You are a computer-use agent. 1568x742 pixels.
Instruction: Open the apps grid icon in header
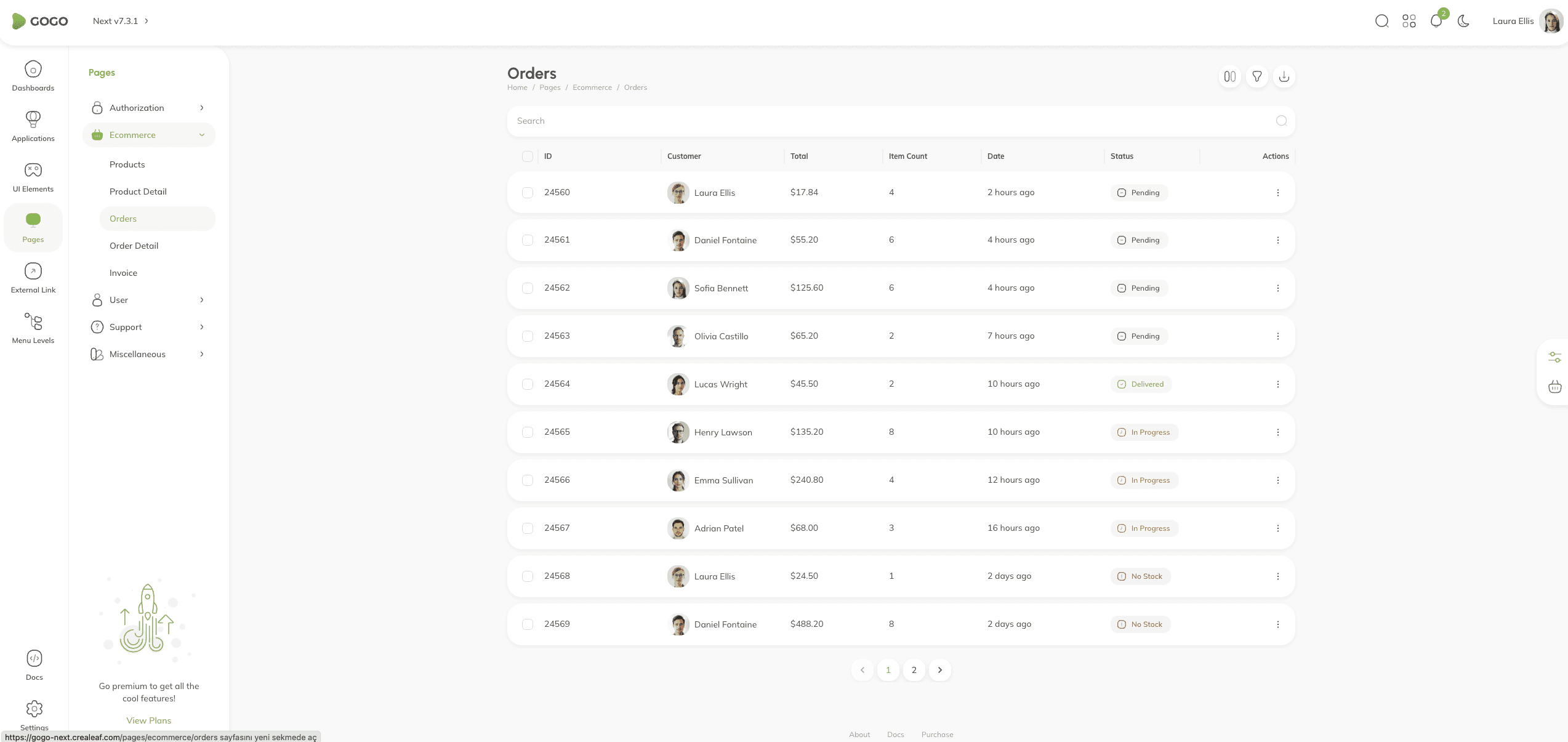[1409, 21]
